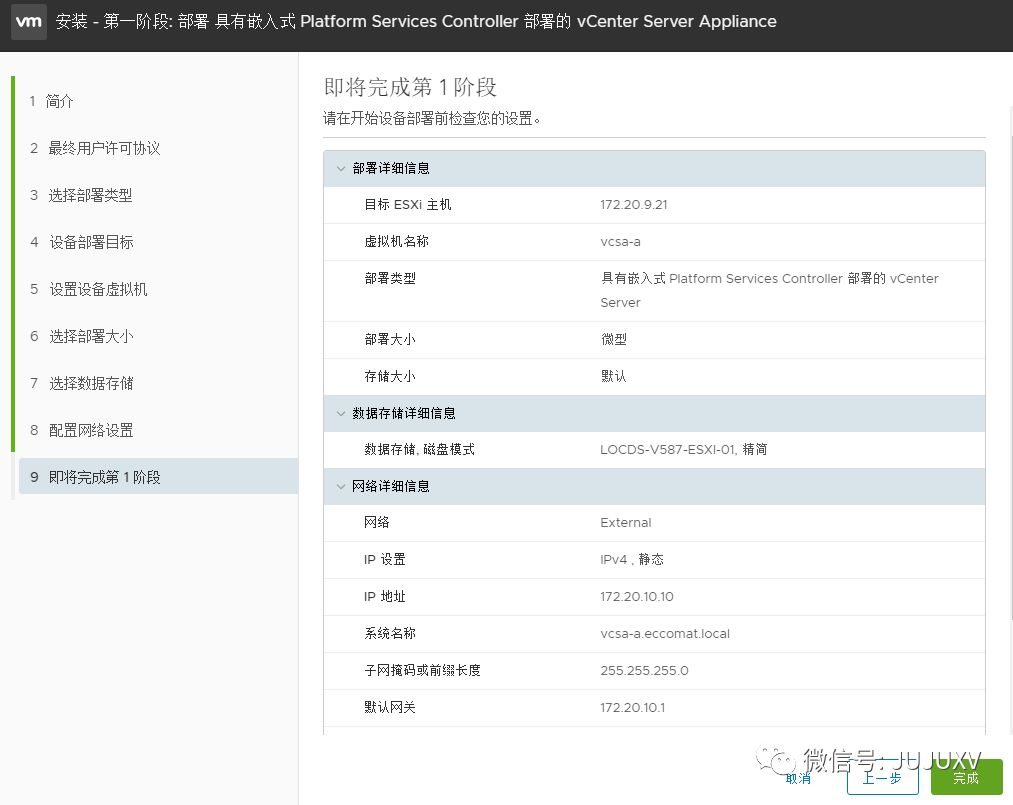Click the default gateway 172.20.10.1
Viewport: 1013px width, 805px height.
pyautogui.click(x=632, y=707)
